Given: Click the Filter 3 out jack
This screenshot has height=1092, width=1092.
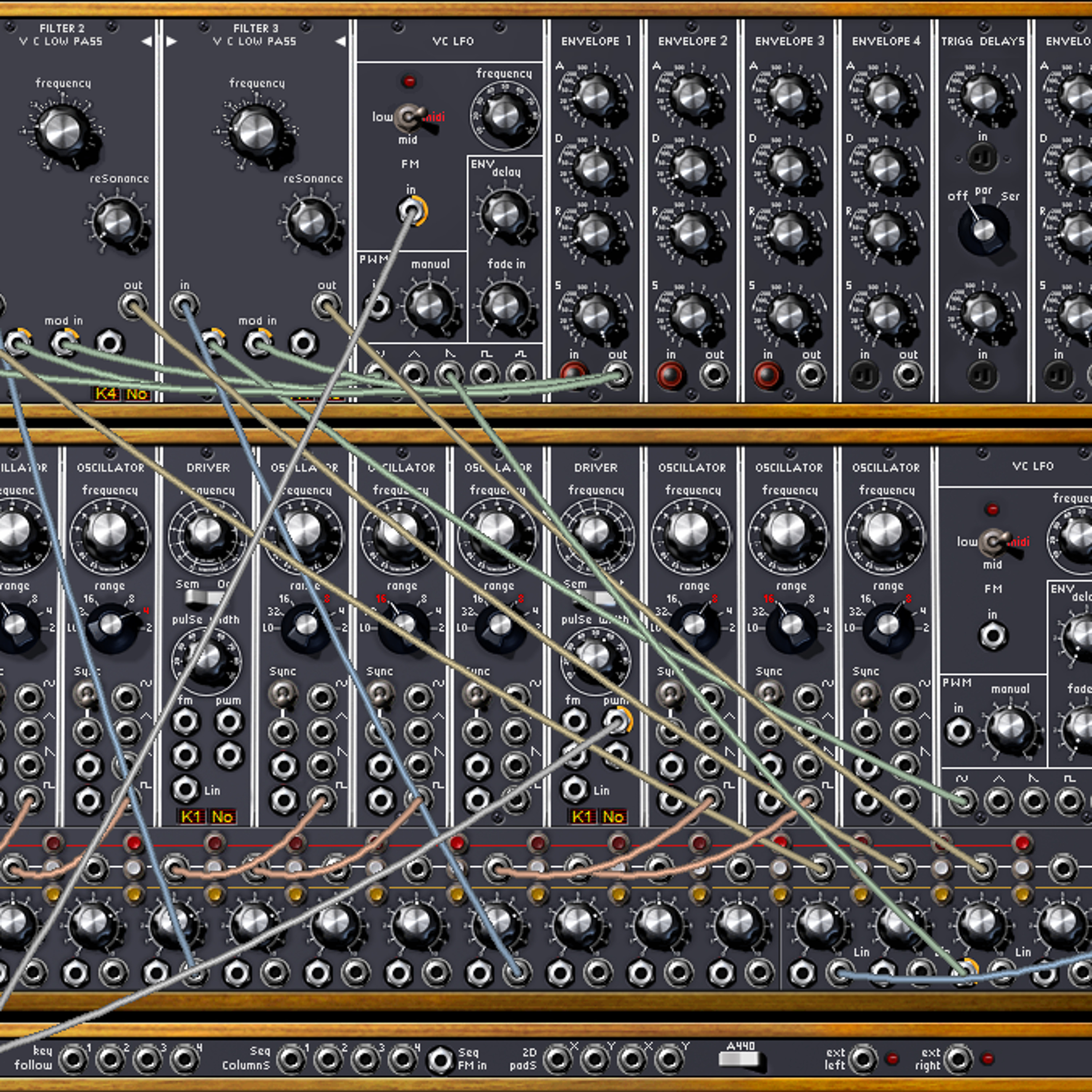Looking at the screenshot, I should (326, 306).
